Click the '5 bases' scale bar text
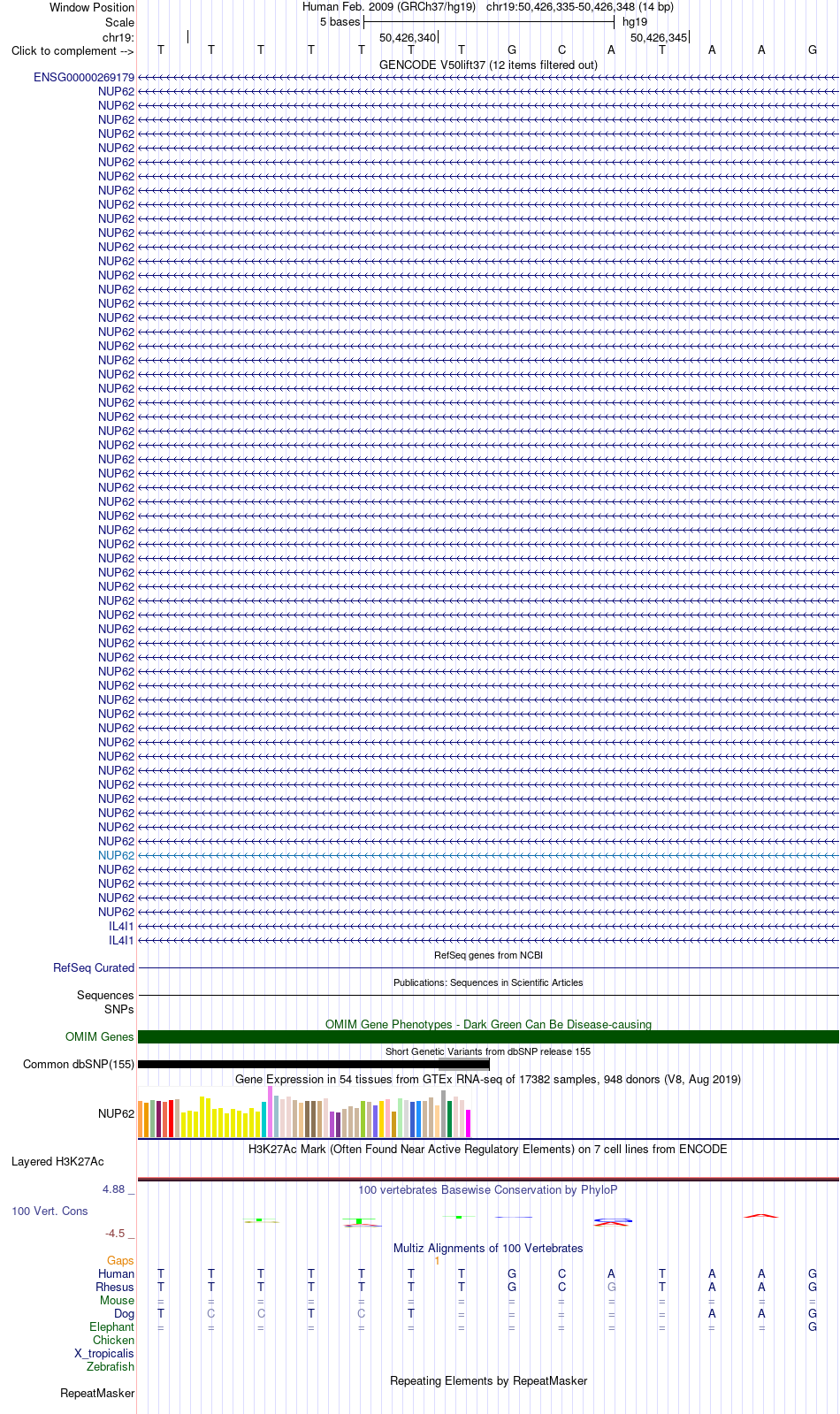This screenshot has width=840, height=1414. [340, 22]
